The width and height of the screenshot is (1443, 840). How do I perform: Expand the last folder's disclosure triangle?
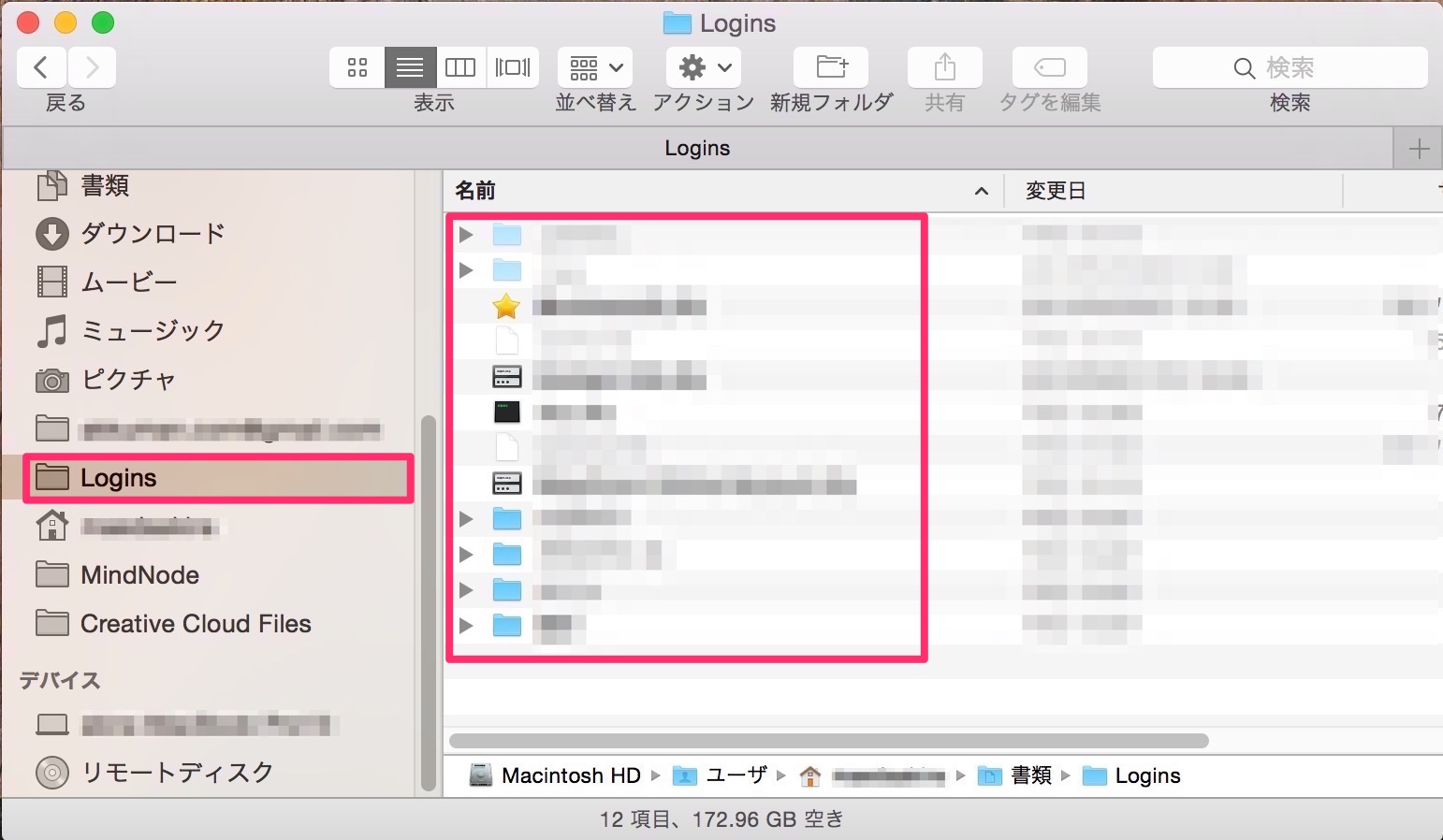(466, 625)
